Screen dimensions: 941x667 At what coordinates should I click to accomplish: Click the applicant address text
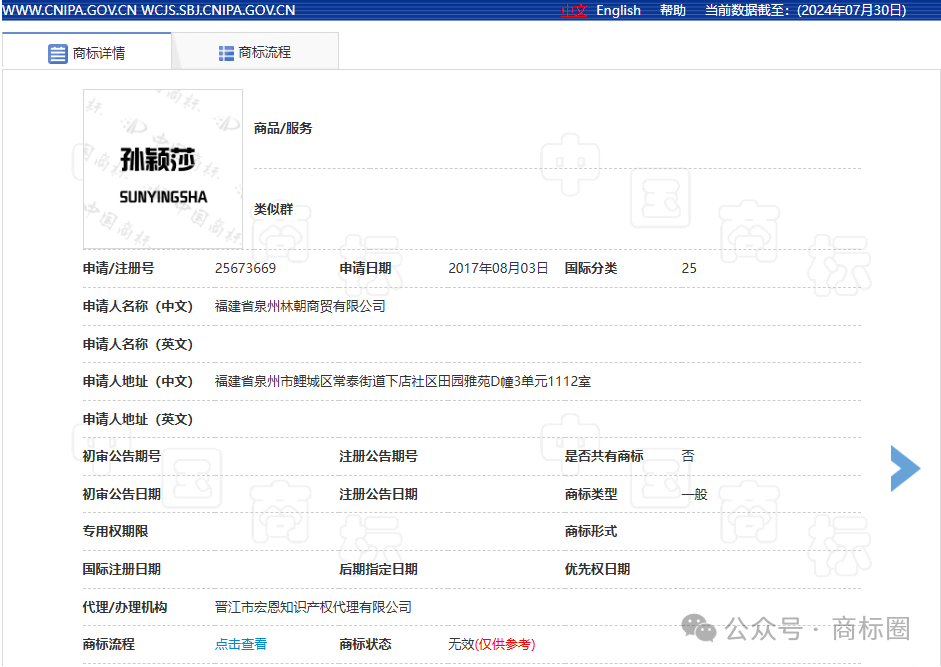403,381
